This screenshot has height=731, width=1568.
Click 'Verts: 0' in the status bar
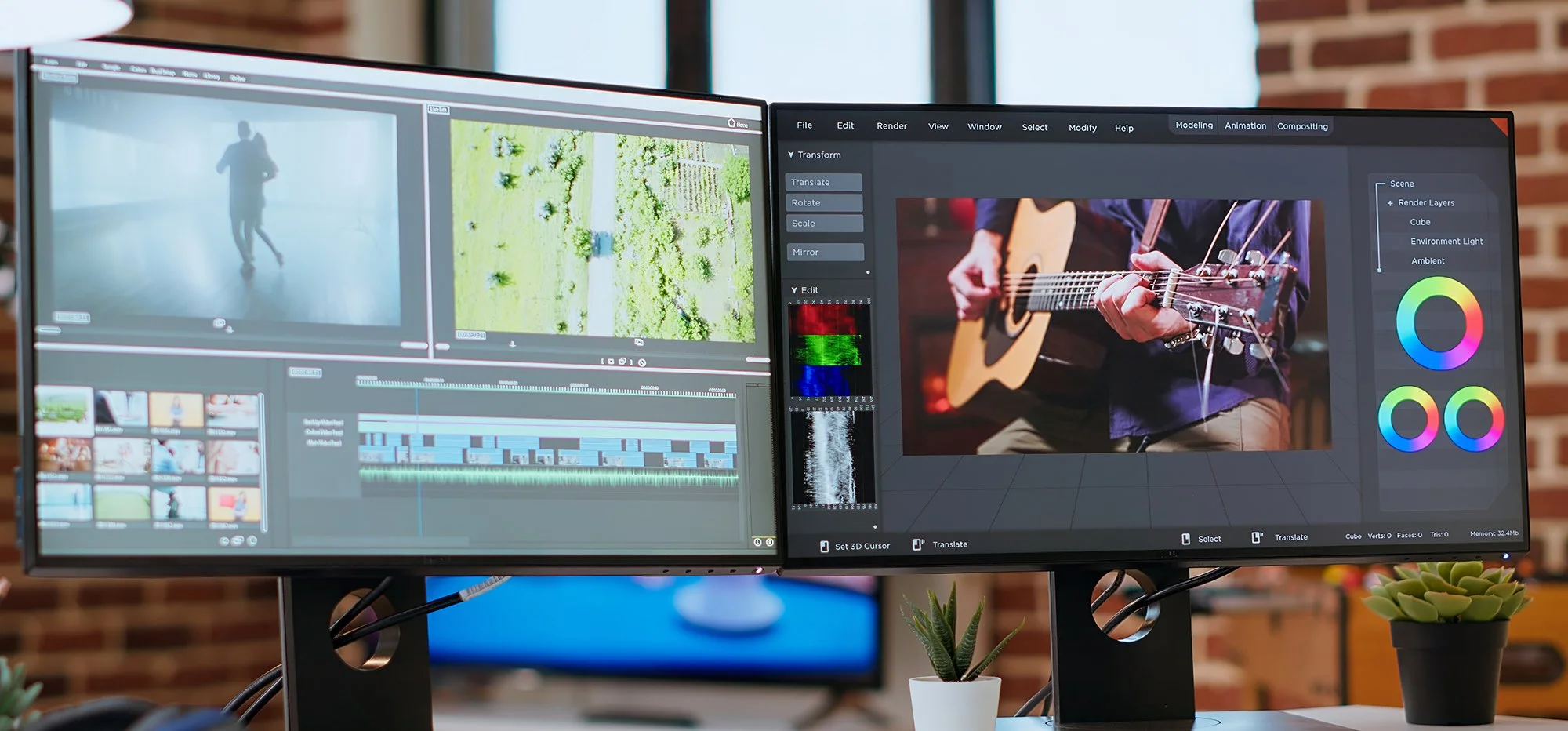pos(1379,536)
